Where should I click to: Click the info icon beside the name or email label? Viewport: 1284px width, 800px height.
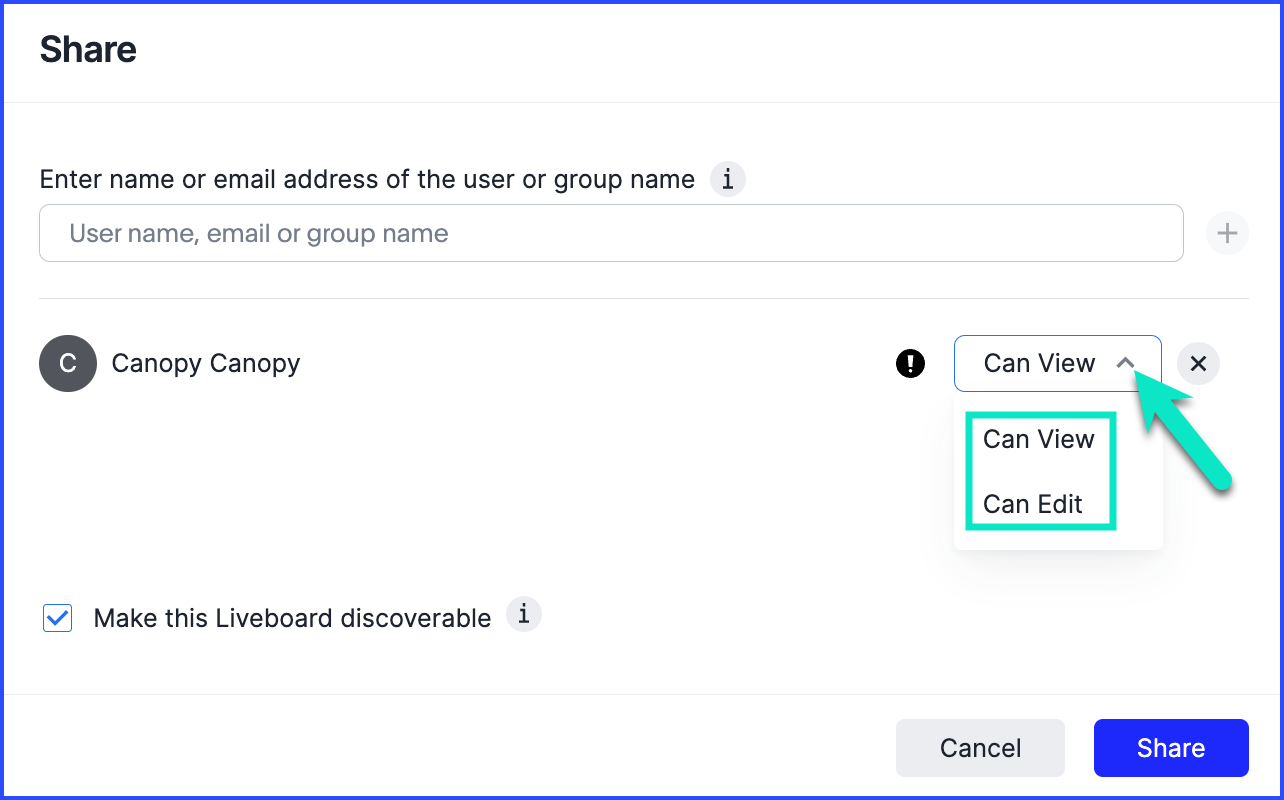[x=728, y=180]
